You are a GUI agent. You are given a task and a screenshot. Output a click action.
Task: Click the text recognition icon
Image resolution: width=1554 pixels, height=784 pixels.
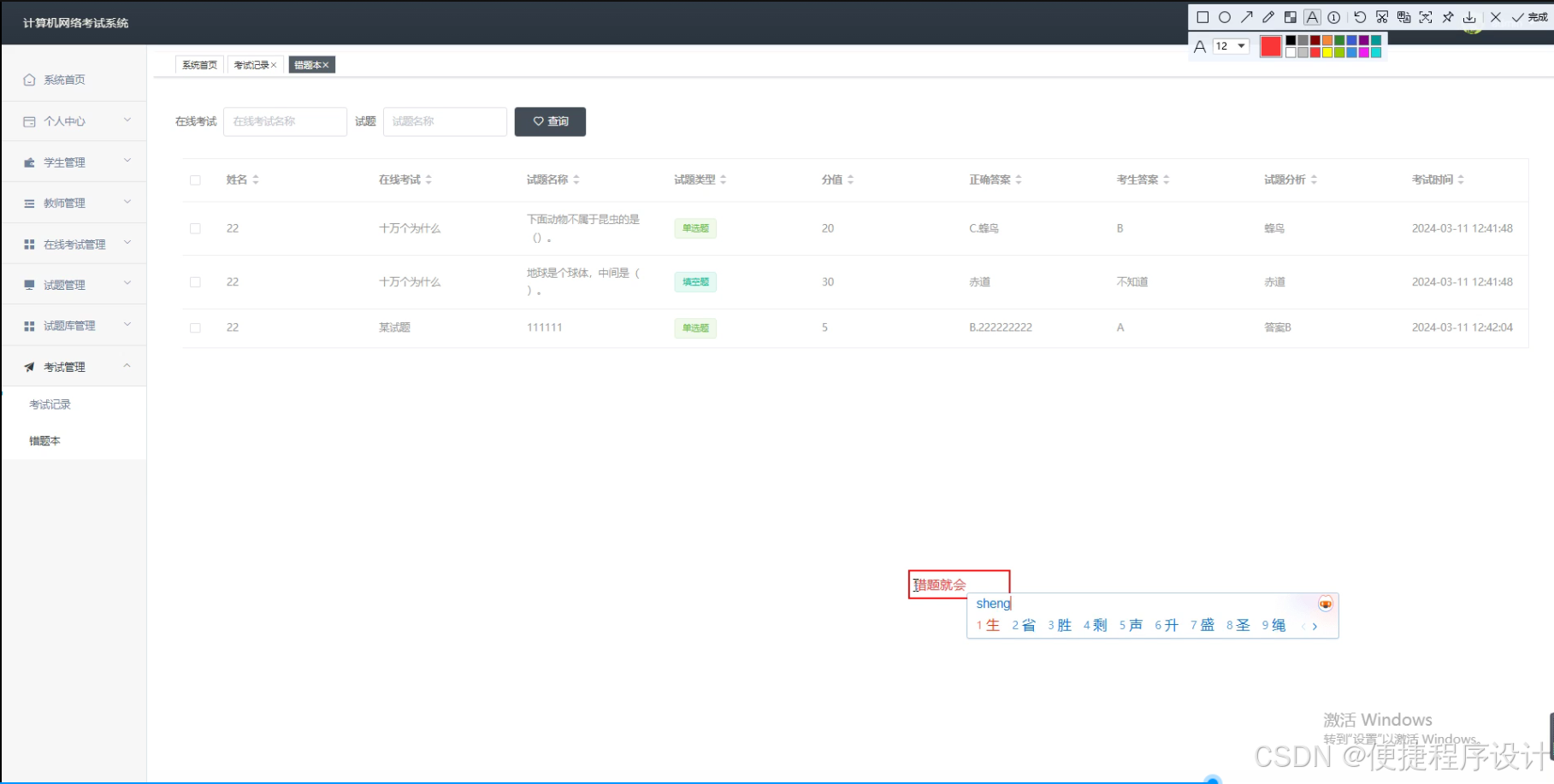pyautogui.click(x=1426, y=17)
